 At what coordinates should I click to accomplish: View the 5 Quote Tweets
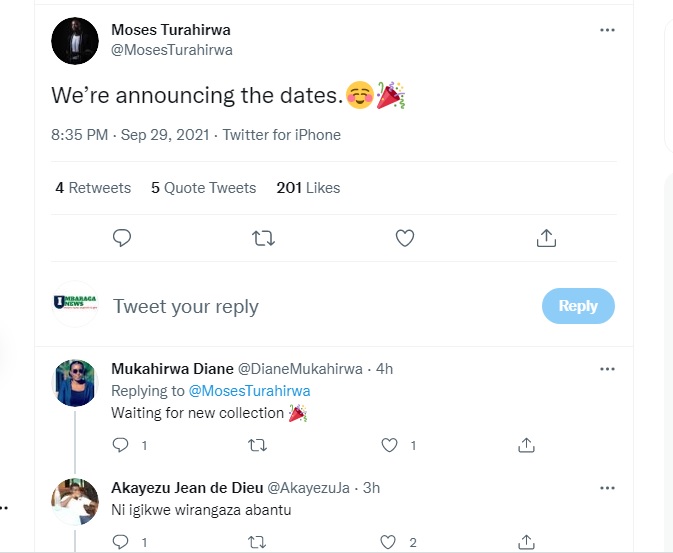pyautogui.click(x=203, y=188)
